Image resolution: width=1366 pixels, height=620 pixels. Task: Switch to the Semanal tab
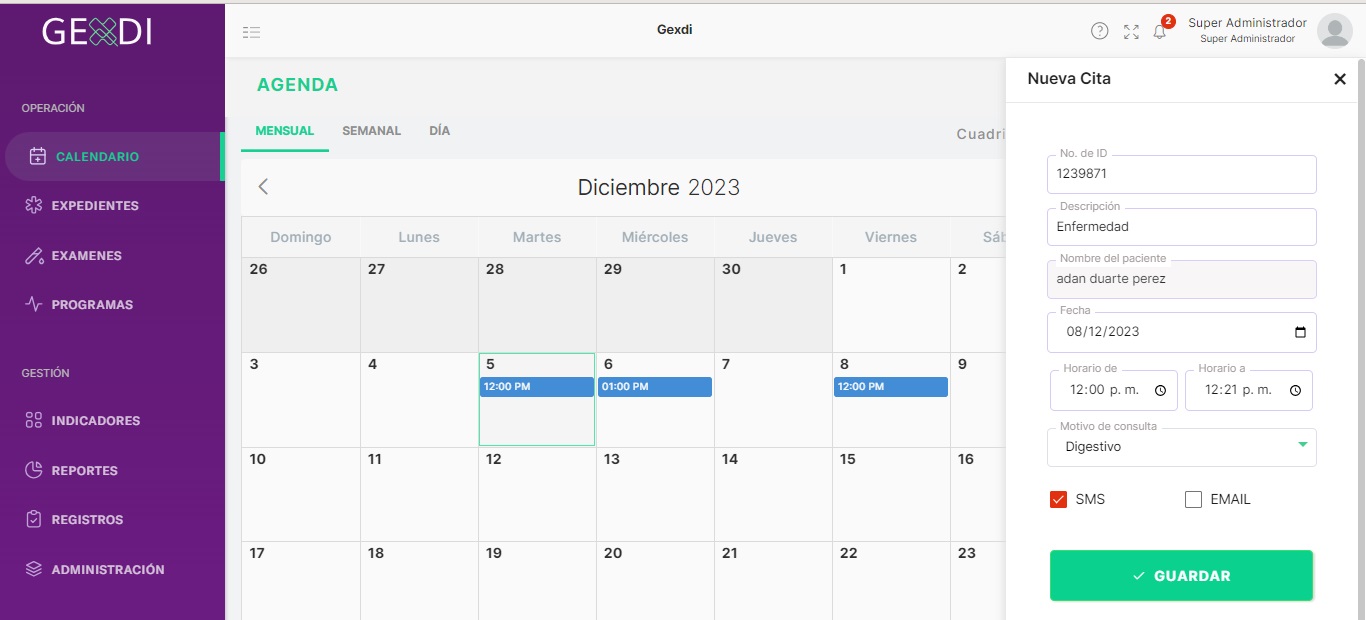(x=371, y=131)
